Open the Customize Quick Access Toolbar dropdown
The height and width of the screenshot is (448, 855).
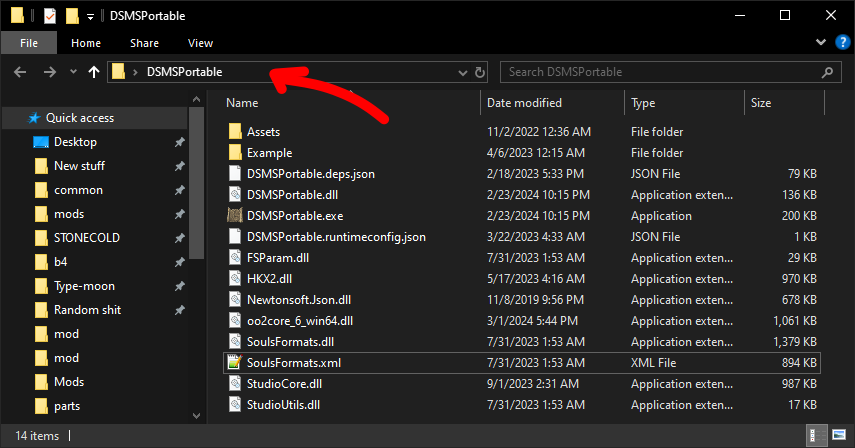point(90,16)
